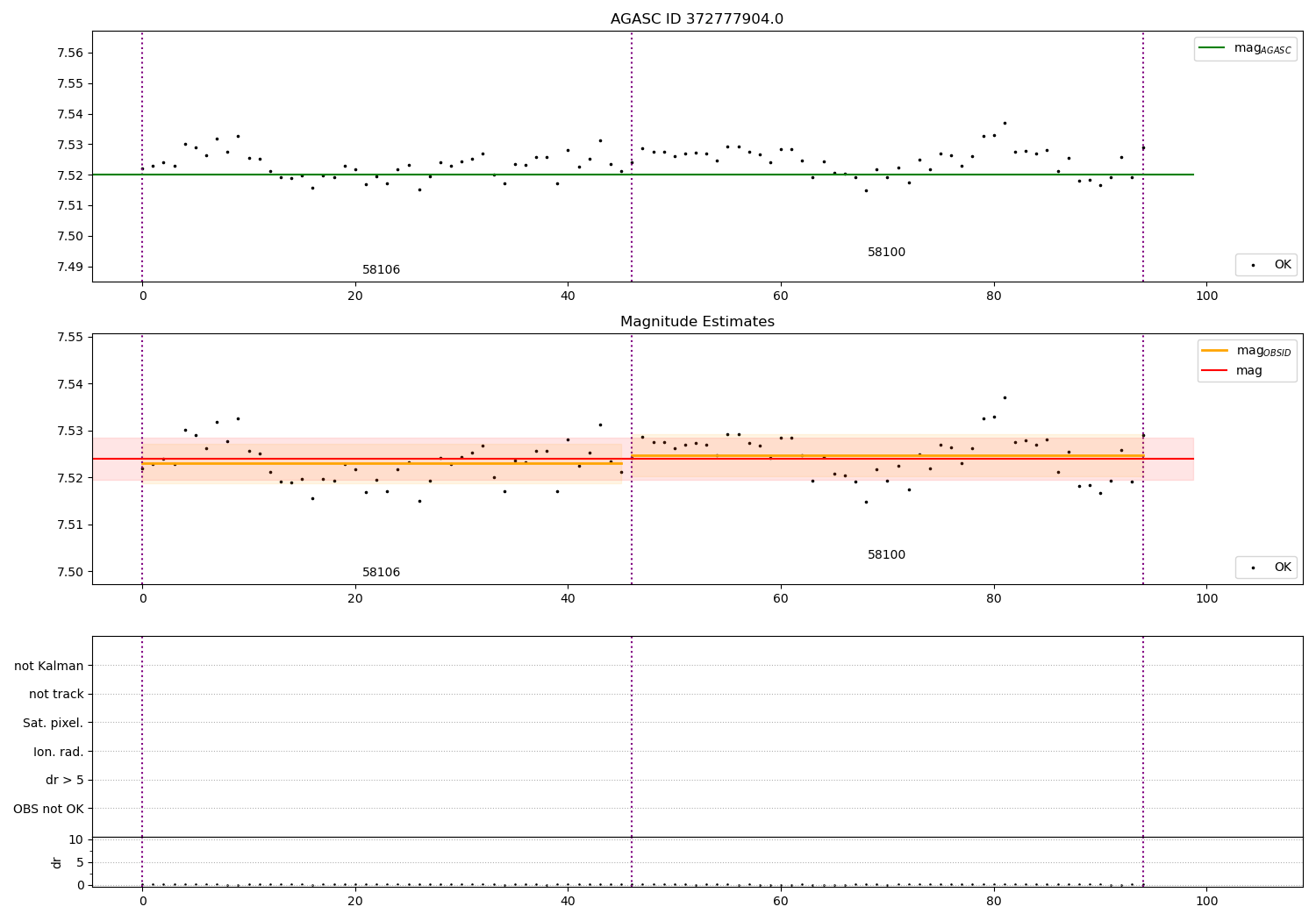Click the "Magnitude Estimates" subplot title
Screen dimensions: 1316x921
(697, 322)
